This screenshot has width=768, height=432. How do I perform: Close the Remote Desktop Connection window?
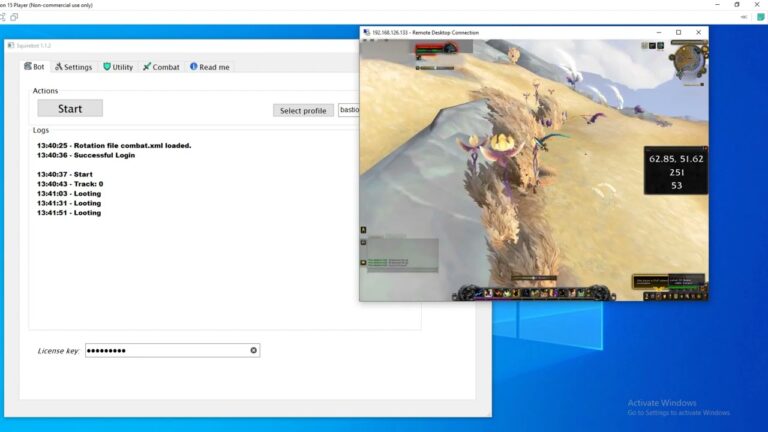(x=698, y=32)
